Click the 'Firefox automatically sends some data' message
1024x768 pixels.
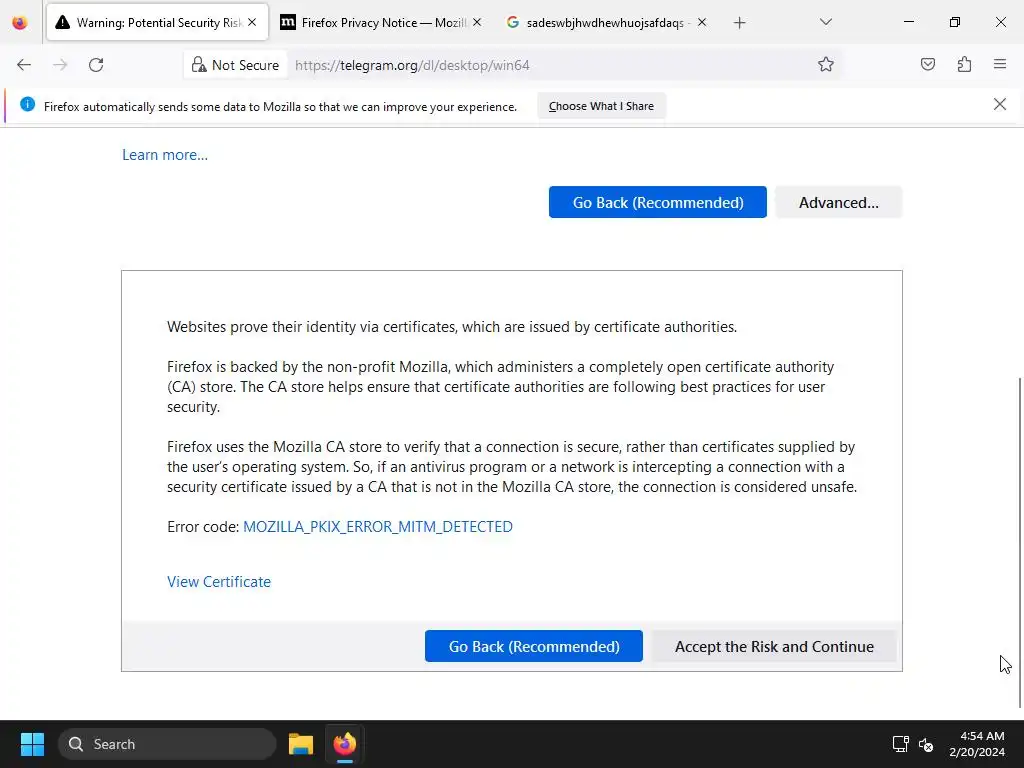click(x=280, y=106)
